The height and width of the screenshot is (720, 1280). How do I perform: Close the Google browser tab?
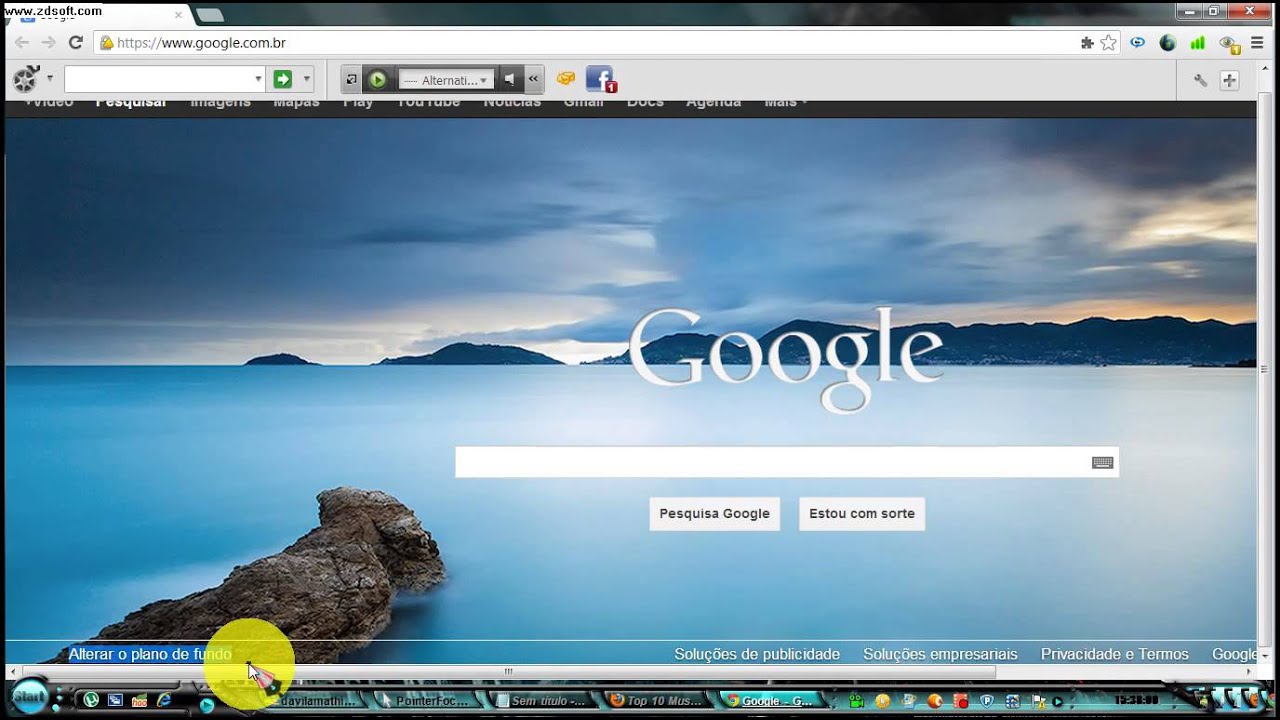coord(179,15)
